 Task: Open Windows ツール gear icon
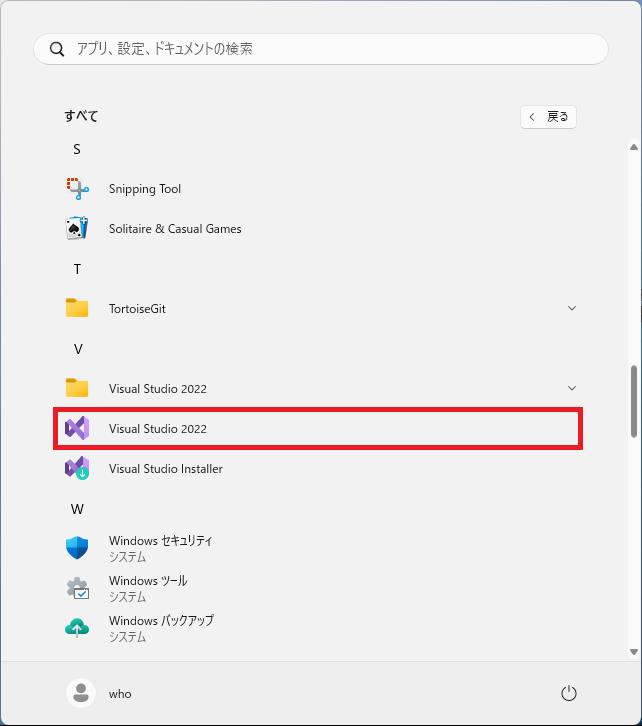click(x=77, y=588)
